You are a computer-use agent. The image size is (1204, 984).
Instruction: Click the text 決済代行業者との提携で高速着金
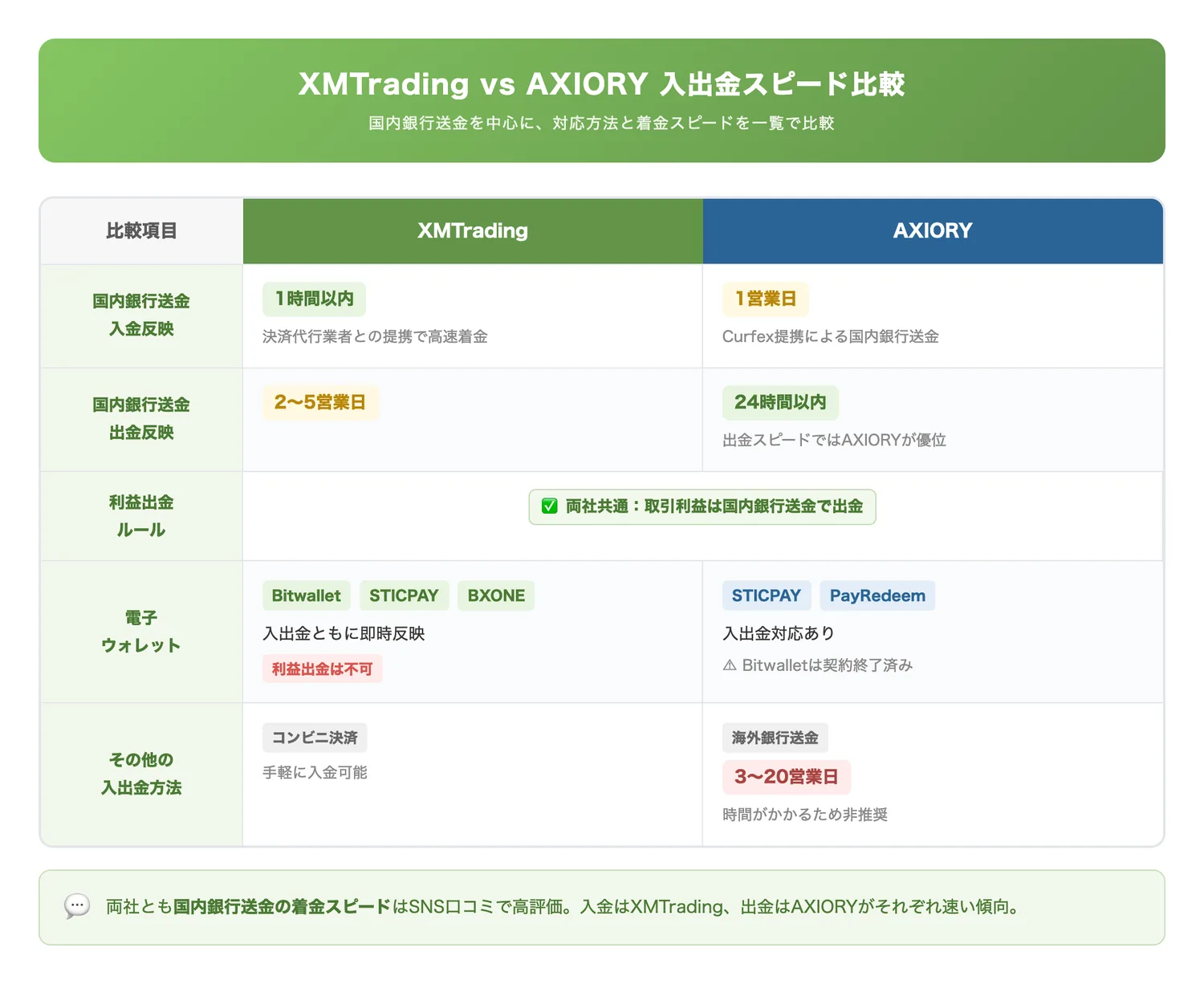point(375,337)
